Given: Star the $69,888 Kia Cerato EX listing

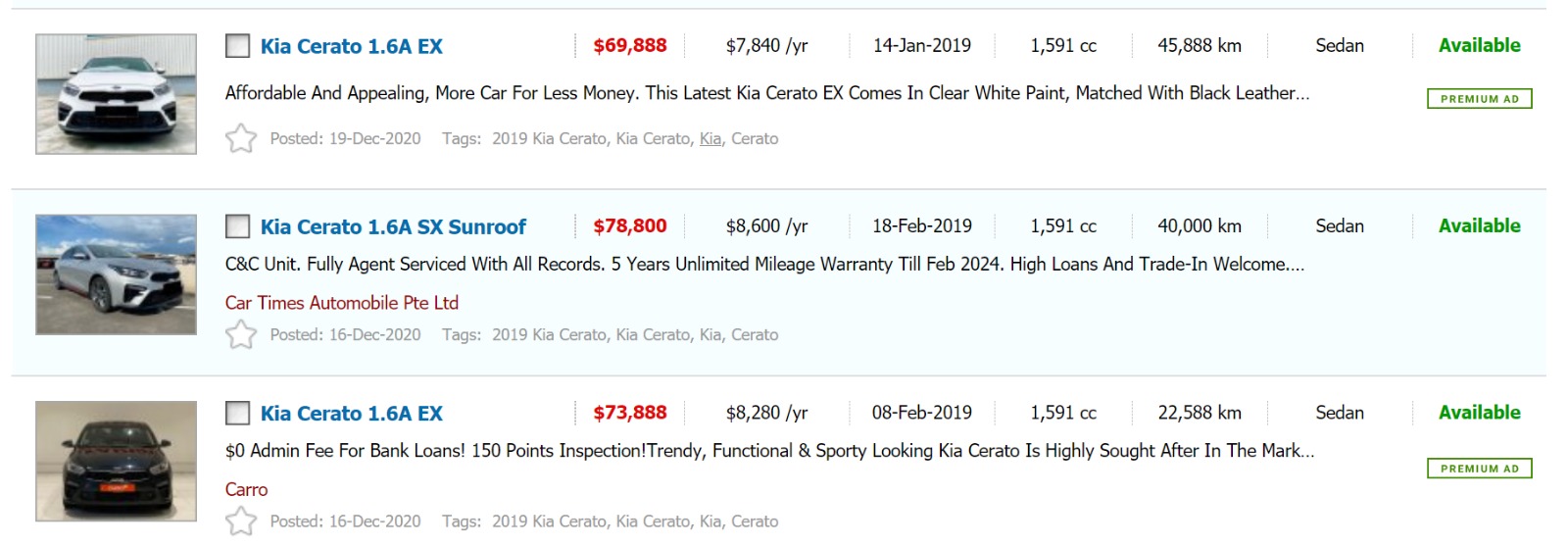Looking at the screenshot, I should (241, 138).
